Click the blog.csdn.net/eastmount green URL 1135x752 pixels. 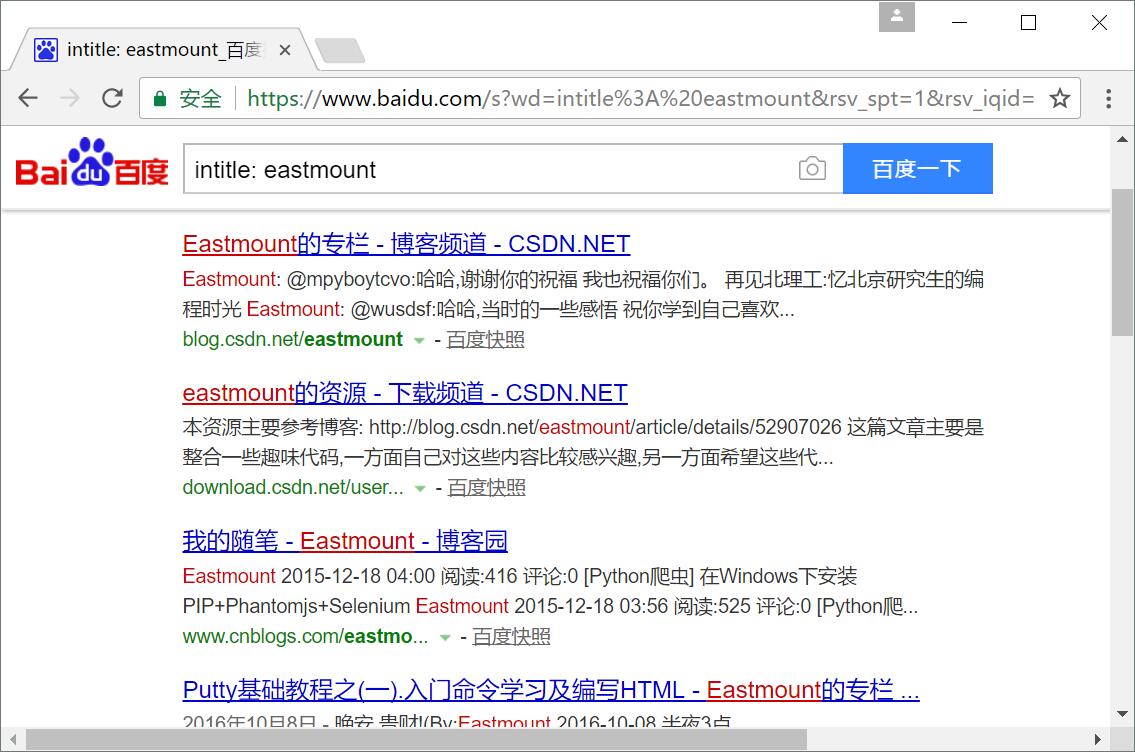tap(292, 339)
